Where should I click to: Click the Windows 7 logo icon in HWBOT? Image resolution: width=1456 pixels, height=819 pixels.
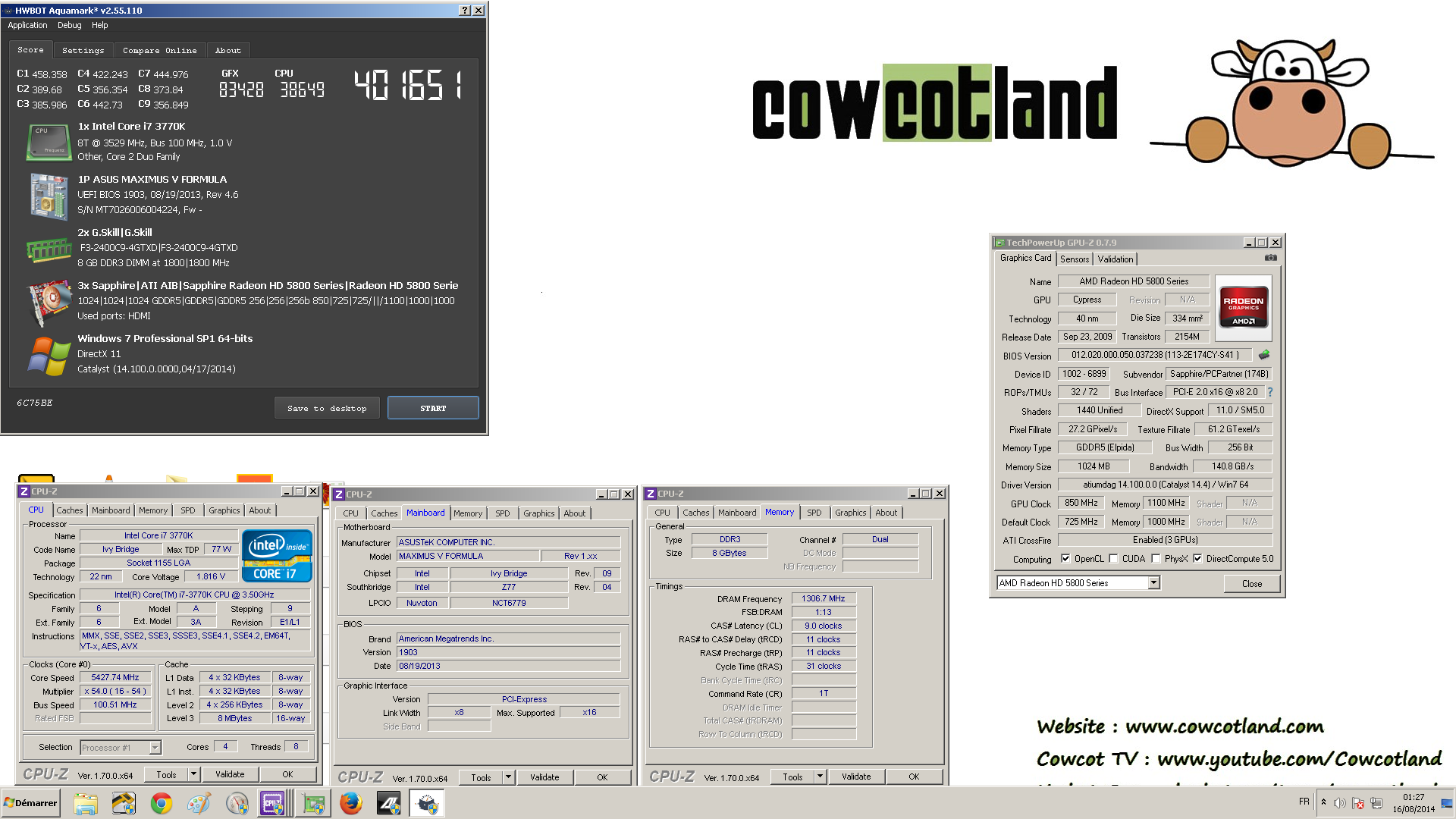pos(49,355)
